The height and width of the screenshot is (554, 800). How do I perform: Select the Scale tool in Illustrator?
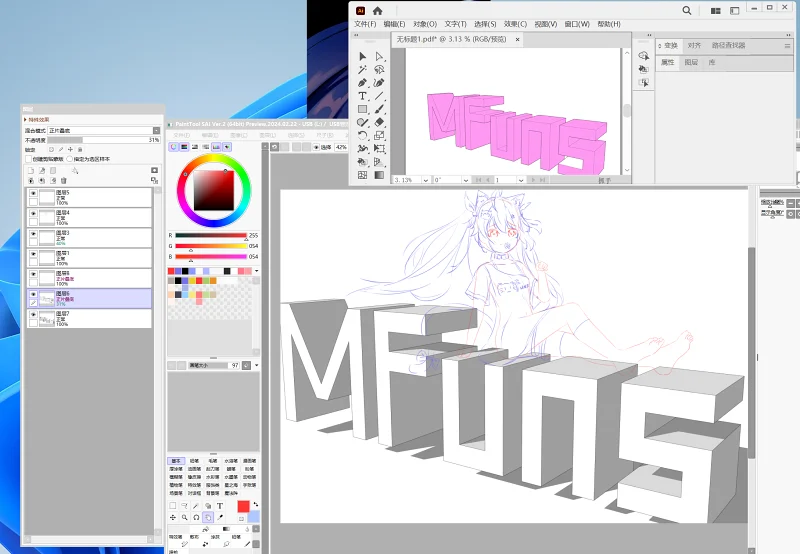coord(379,136)
